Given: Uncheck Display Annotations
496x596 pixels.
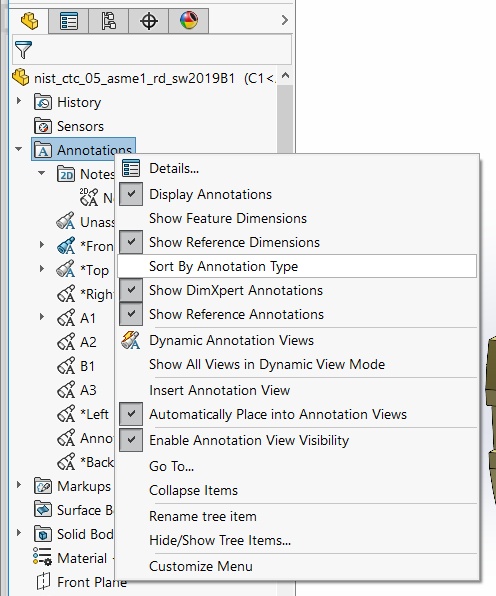Looking at the screenshot, I should [131, 194].
